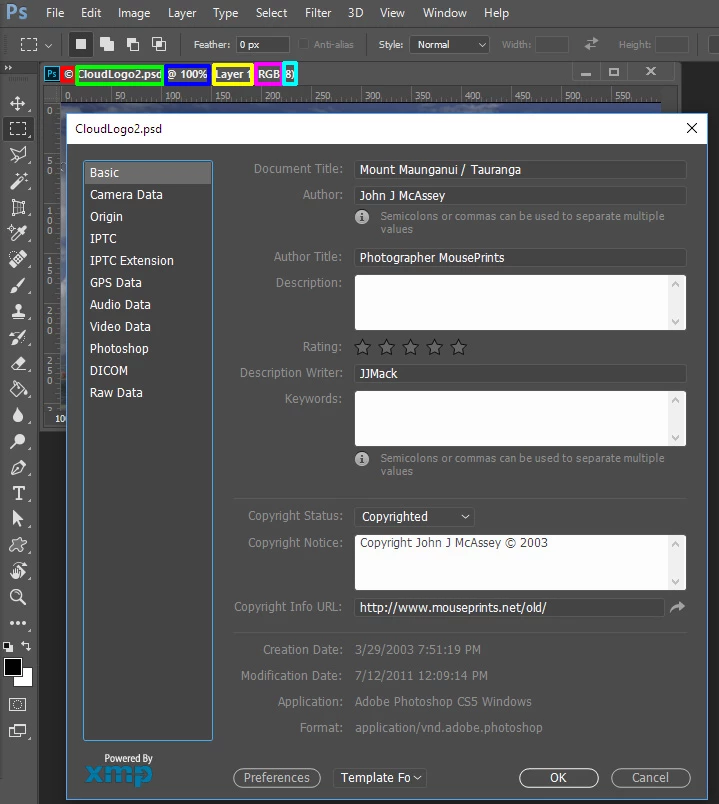Select the Eraser tool

pyautogui.click(x=18, y=364)
